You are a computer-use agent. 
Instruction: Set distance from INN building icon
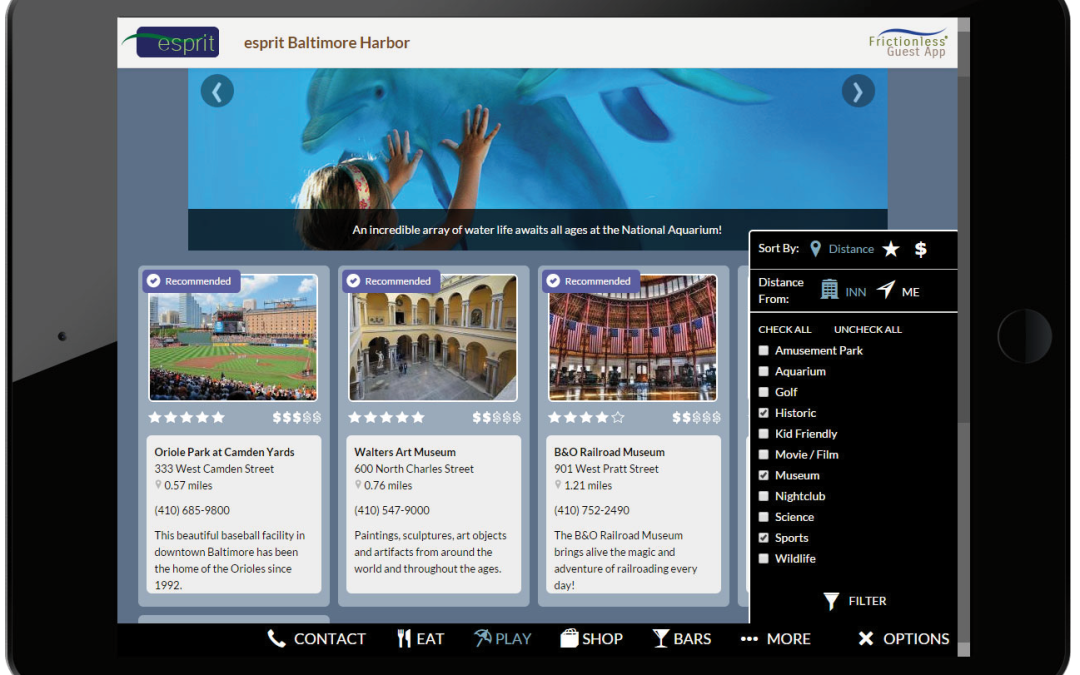point(829,290)
